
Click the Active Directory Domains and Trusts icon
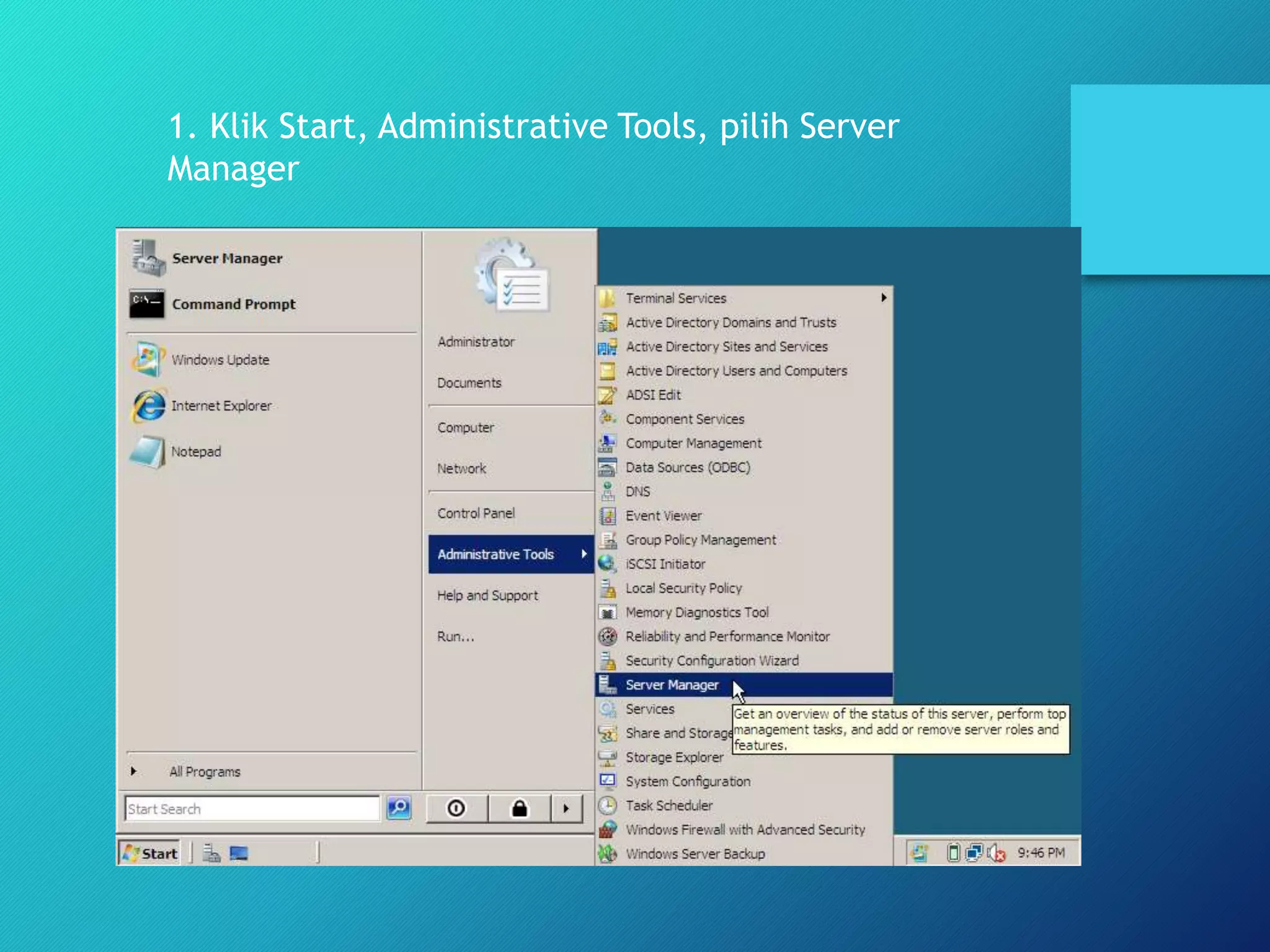tap(608, 322)
